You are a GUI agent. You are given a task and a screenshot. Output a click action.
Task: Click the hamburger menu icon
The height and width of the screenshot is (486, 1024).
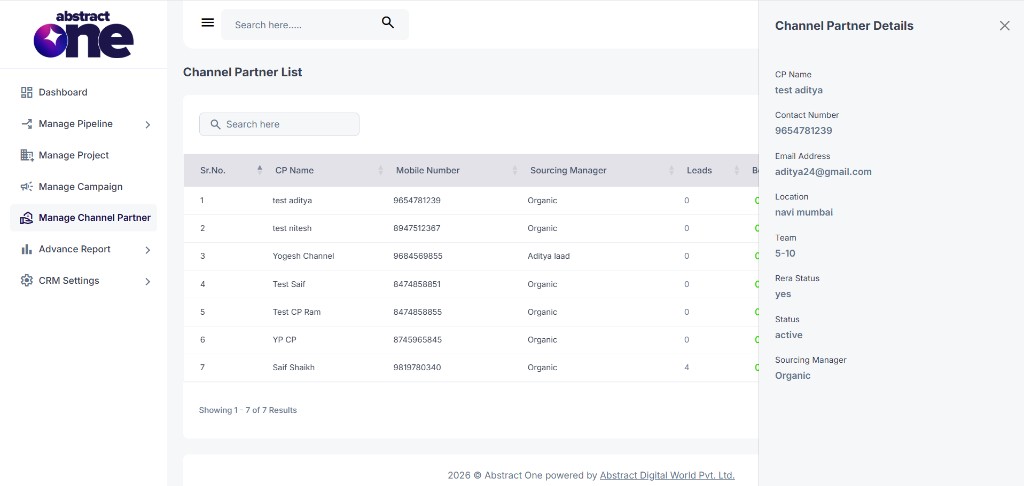pyautogui.click(x=208, y=23)
